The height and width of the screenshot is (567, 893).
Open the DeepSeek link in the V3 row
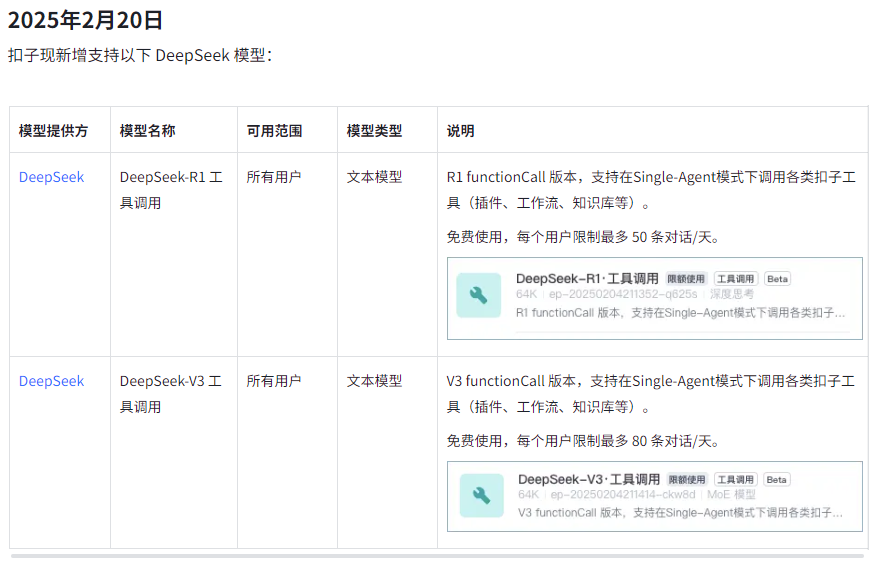coord(51,381)
